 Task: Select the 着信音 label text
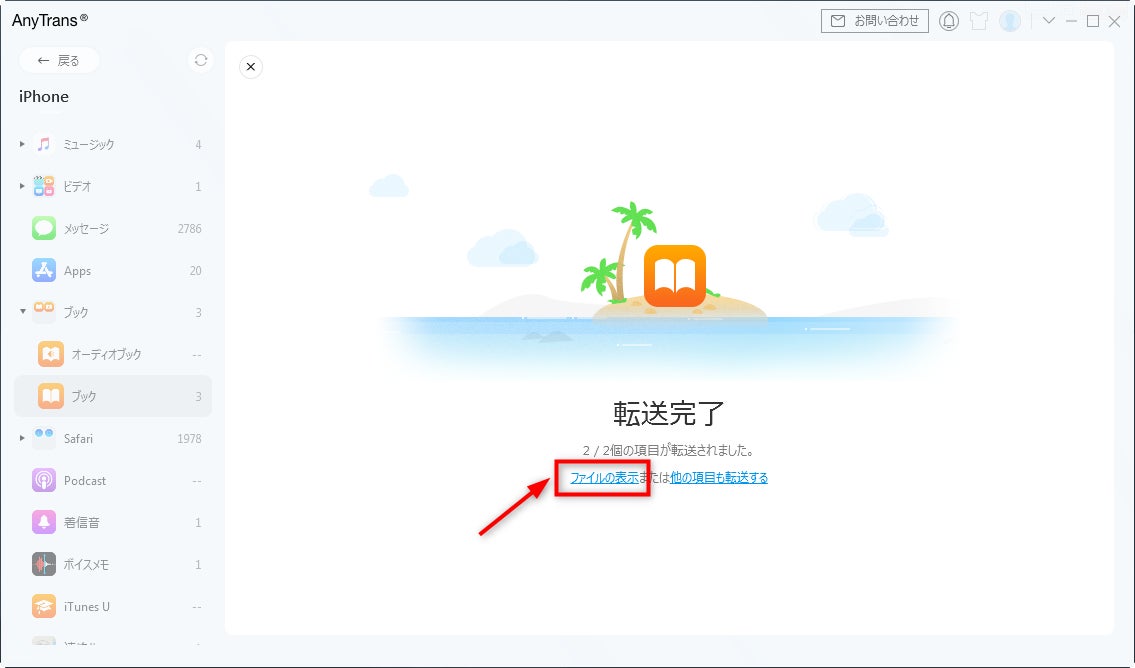coord(82,523)
